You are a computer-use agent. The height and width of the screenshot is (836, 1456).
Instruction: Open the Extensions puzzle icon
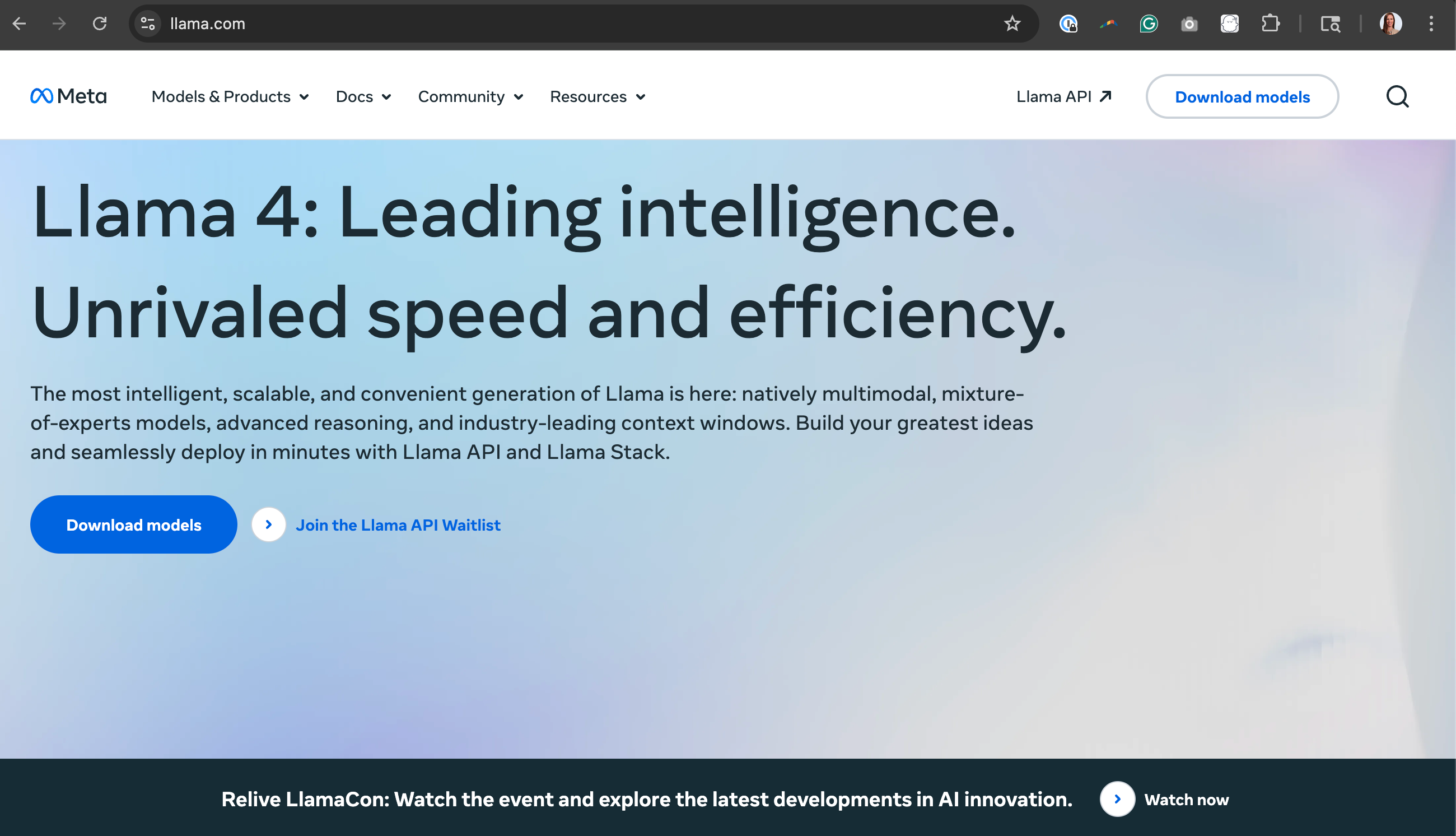[1270, 24]
